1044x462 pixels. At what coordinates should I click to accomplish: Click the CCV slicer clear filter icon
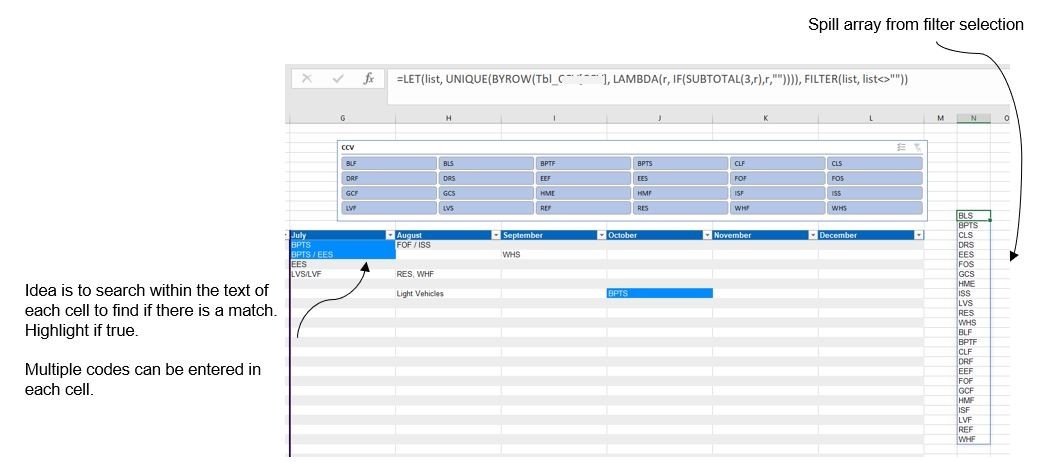917,147
